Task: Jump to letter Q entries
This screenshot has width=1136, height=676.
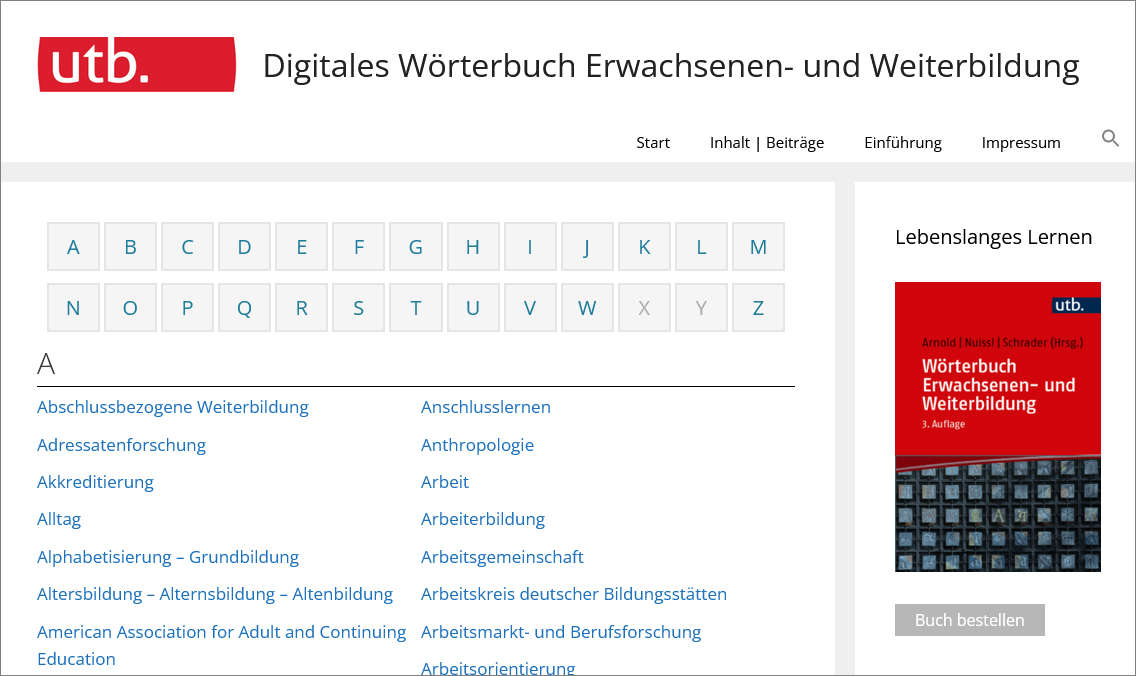Action: click(x=244, y=308)
